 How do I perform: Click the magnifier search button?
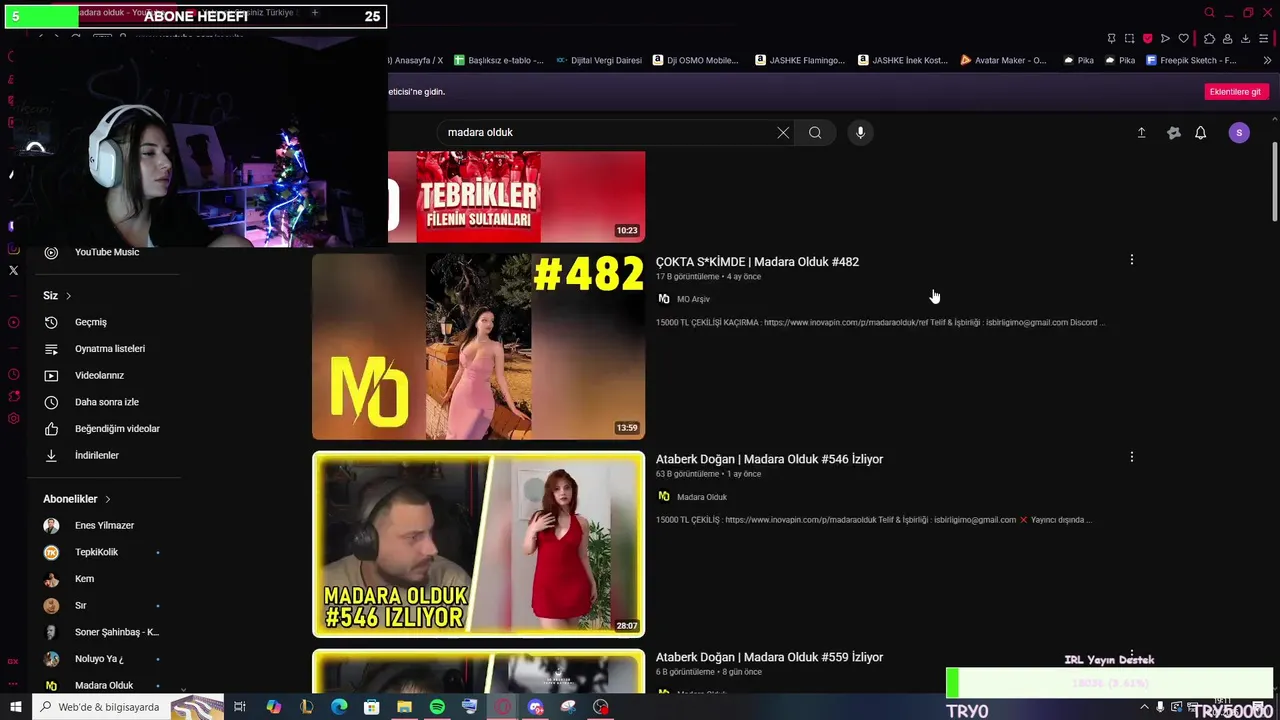[x=815, y=133]
